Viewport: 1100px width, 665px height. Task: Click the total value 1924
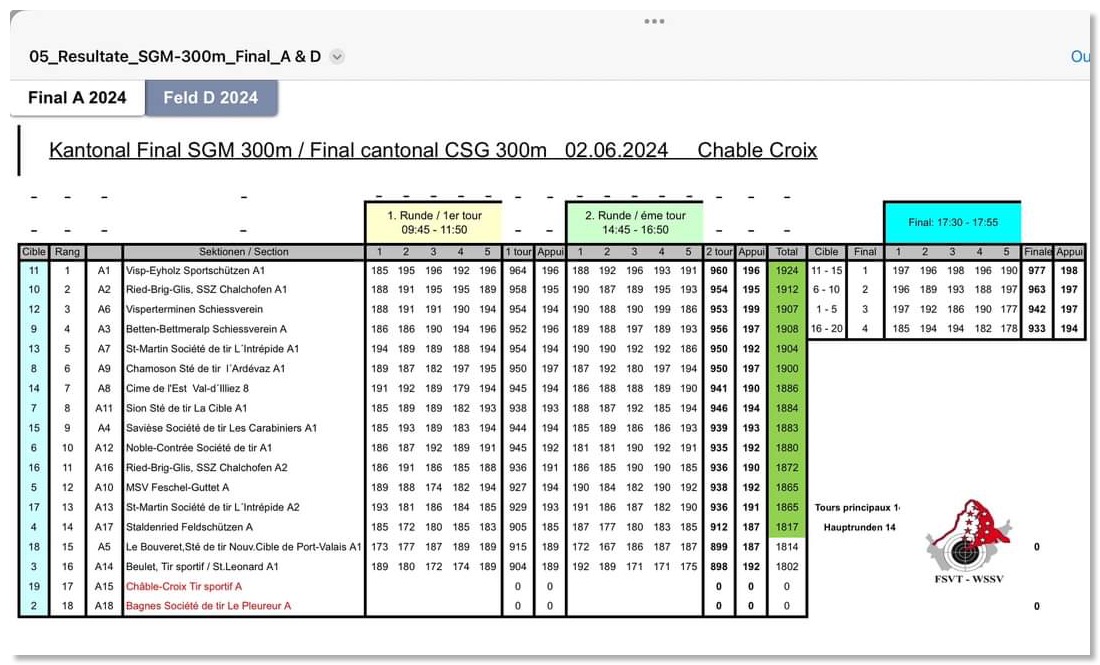pyautogui.click(x=786, y=271)
